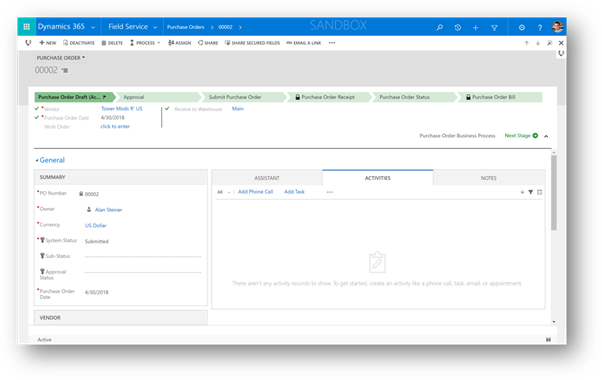
Task: Open recent items history icon
Action: 458,27
